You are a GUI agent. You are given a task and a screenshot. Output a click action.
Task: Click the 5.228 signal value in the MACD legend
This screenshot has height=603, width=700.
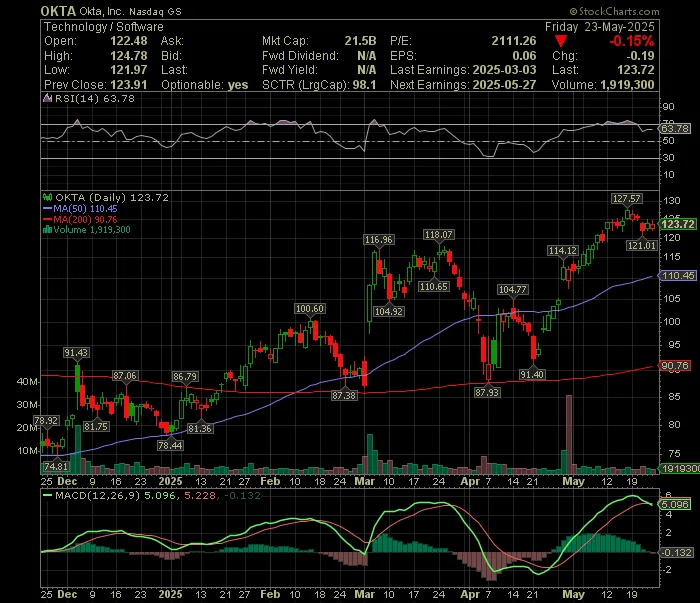click(200, 495)
